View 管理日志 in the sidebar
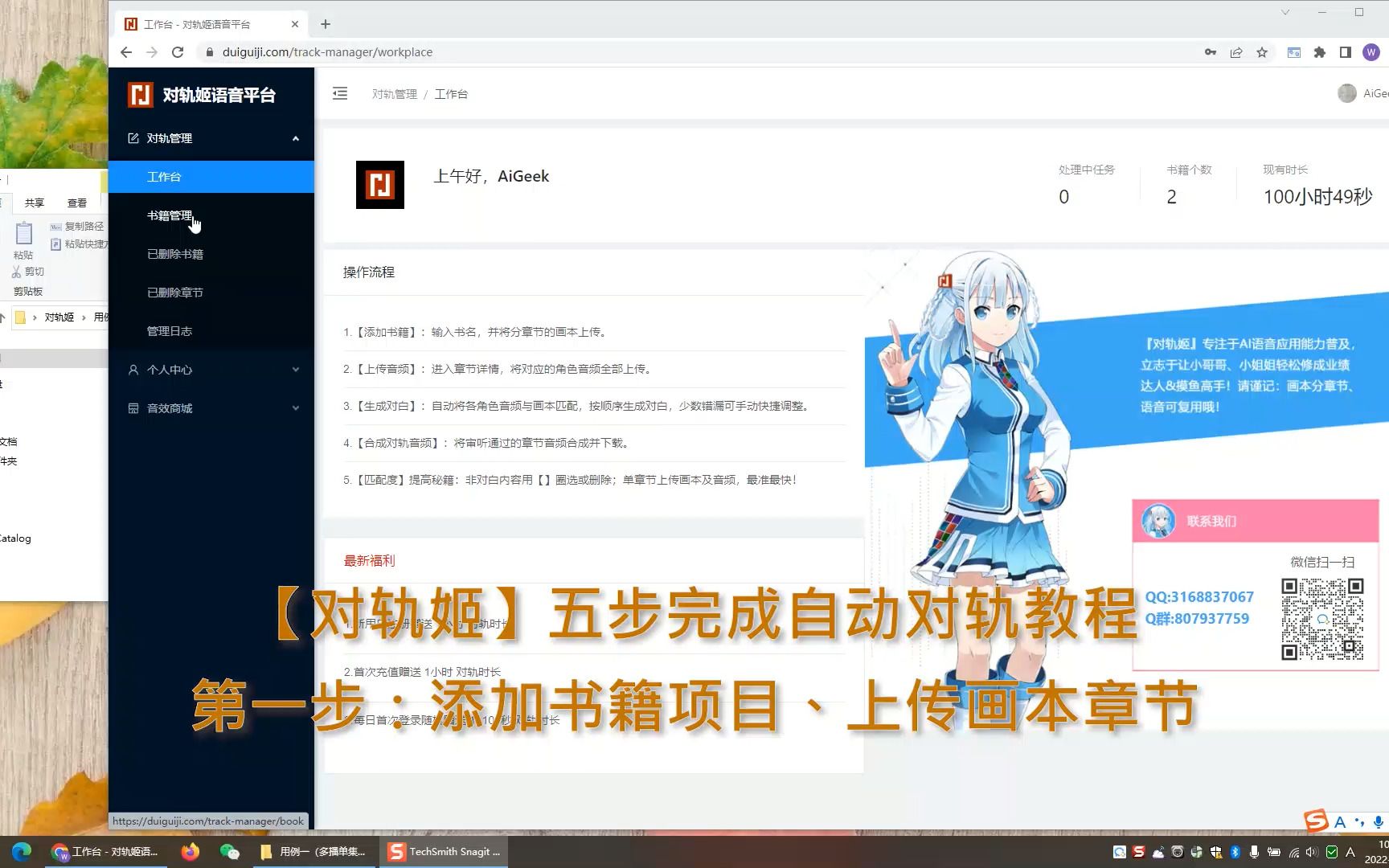The image size is (1389, 868). (170, 330)
